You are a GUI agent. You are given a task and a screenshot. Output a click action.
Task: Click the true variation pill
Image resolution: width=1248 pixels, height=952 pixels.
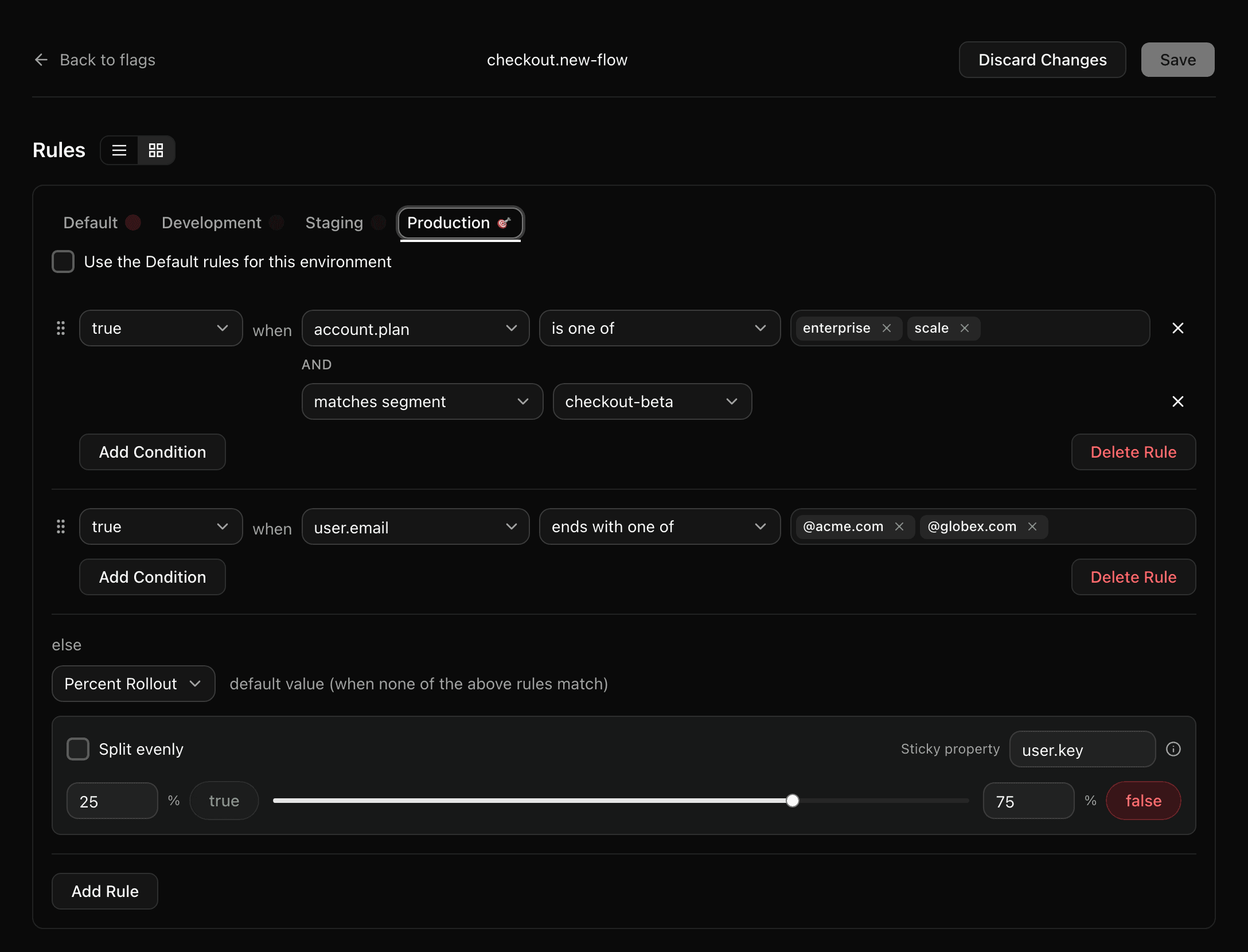pos(224,801)
